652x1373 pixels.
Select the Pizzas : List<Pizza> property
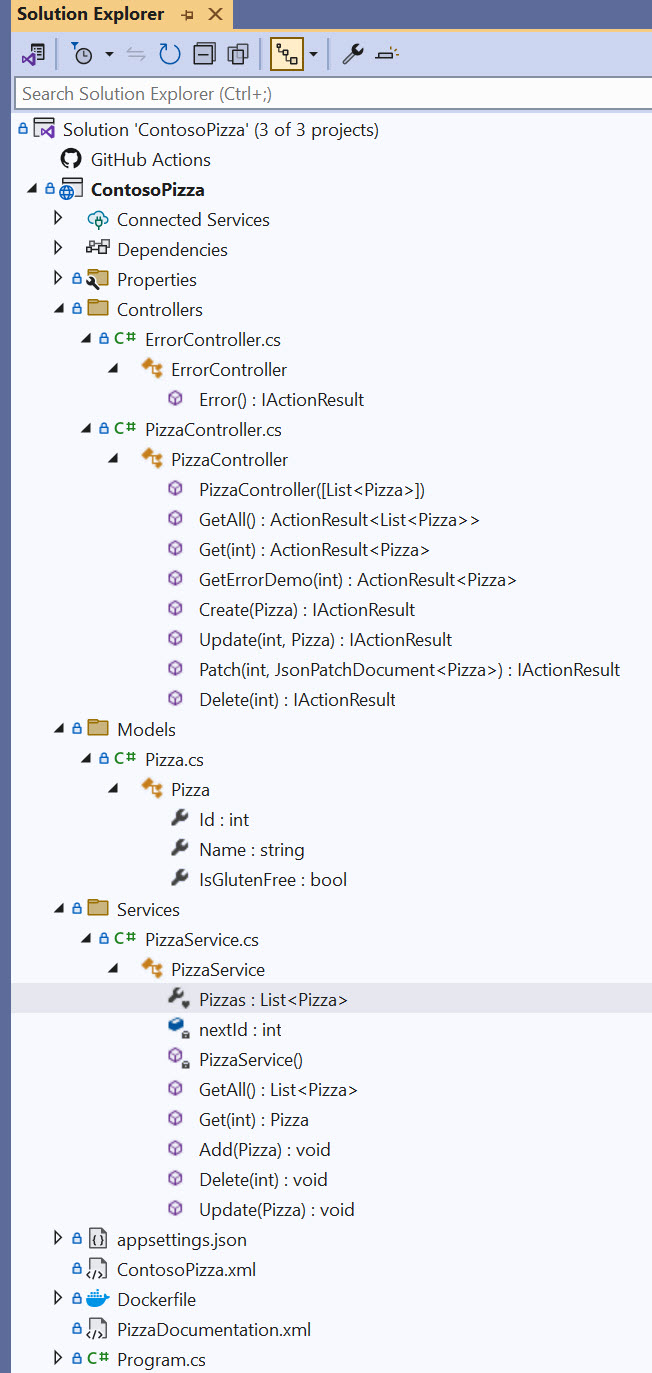tap(273, 999)
